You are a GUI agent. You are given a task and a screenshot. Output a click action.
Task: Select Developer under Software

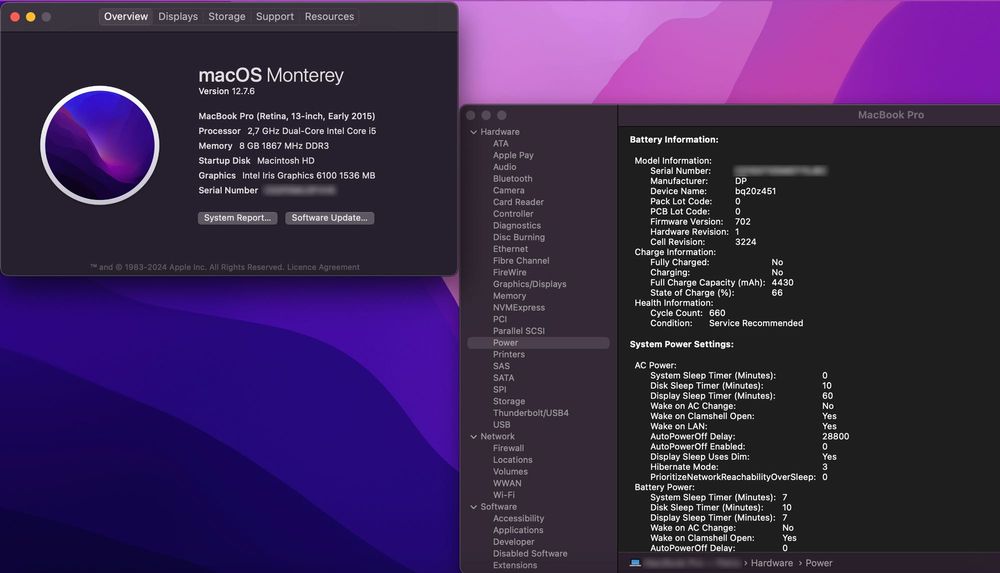point(513,542)
